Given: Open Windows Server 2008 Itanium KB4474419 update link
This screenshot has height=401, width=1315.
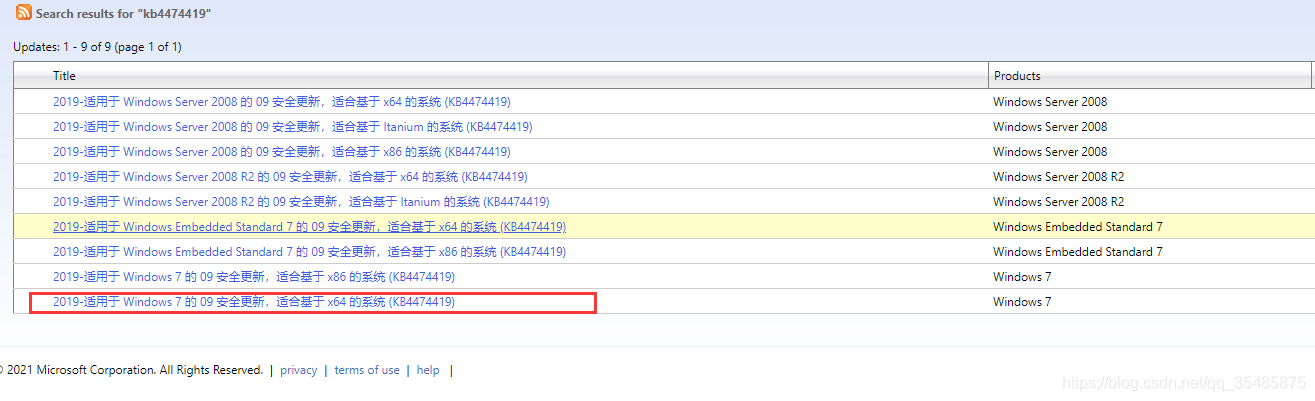Looking at the screenshot, I should coord(292,127).
